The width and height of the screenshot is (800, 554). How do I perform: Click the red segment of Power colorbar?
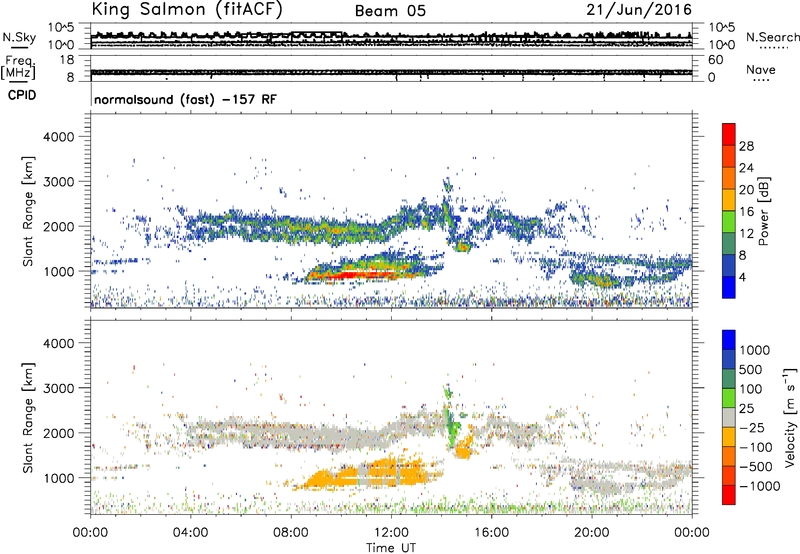(729, 134)
